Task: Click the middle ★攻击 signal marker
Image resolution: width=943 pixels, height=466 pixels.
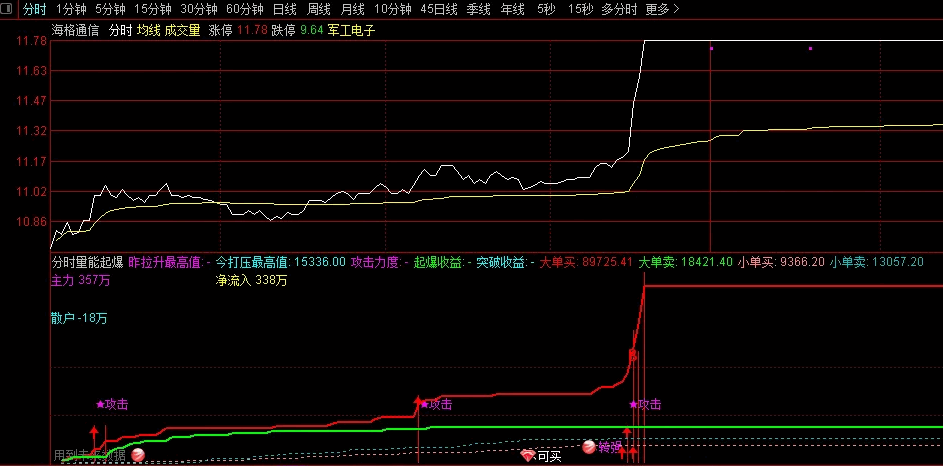Action: (436, 405)
